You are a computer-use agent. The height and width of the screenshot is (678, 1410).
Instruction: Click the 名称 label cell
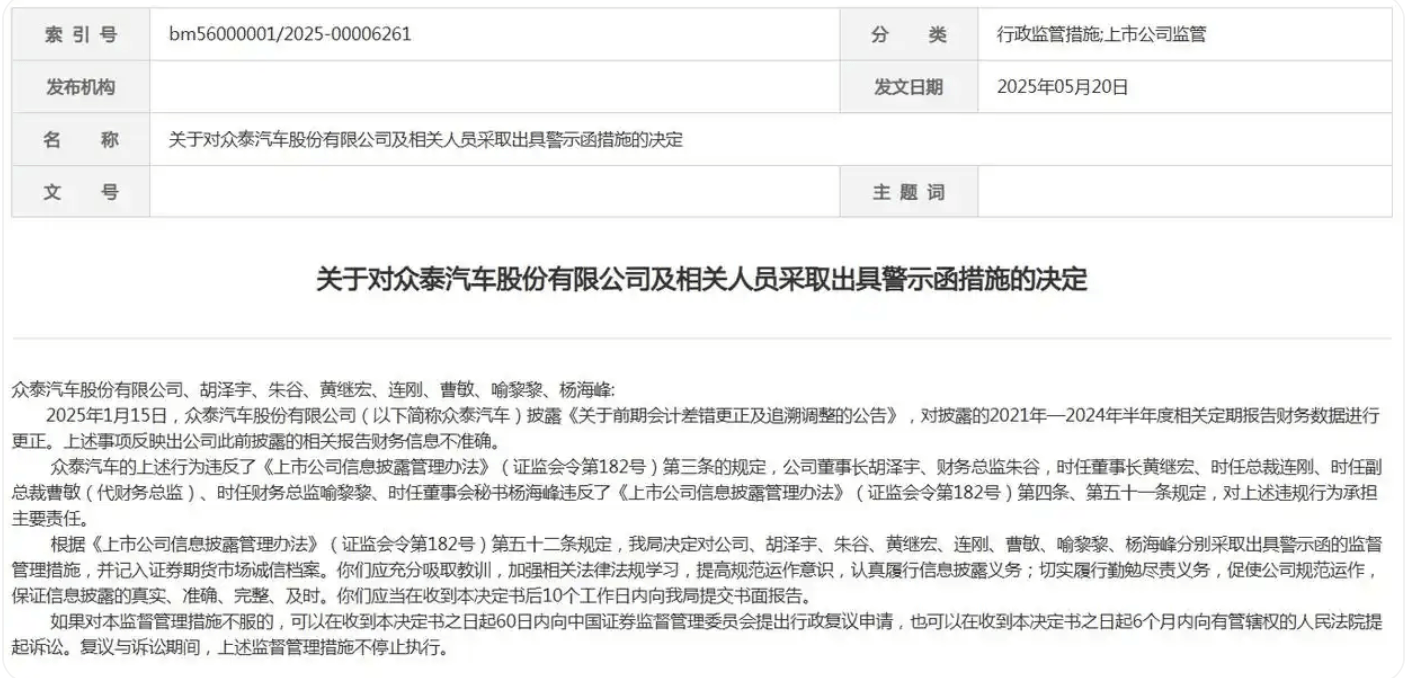[81, 139]
